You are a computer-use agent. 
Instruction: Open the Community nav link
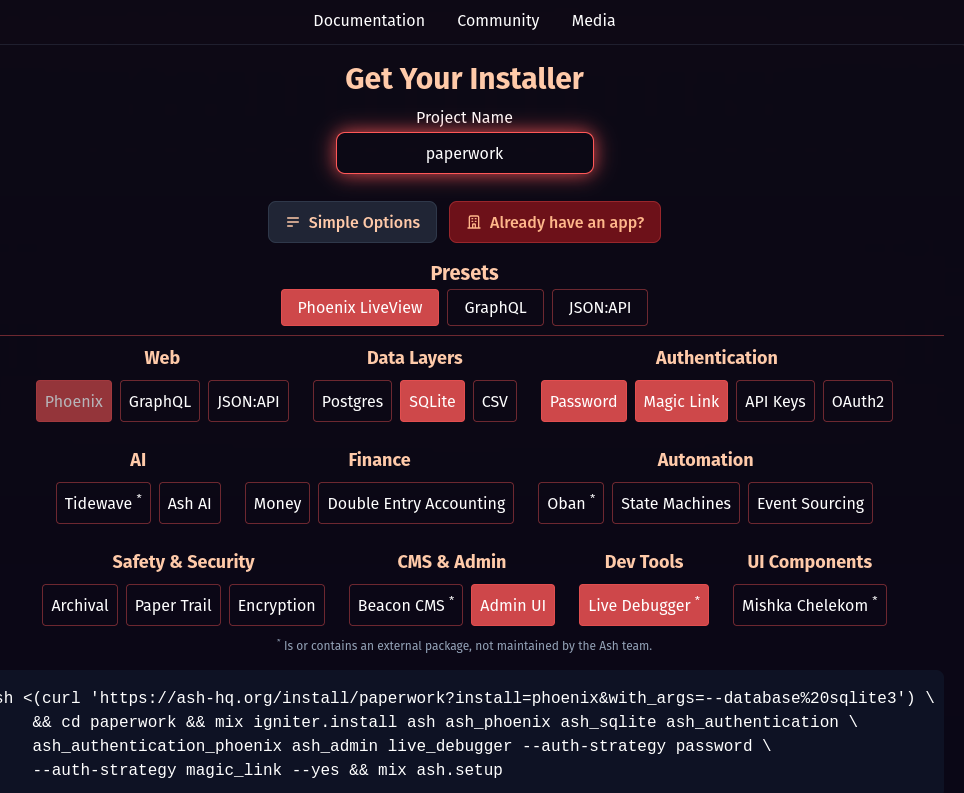point(498,21)
